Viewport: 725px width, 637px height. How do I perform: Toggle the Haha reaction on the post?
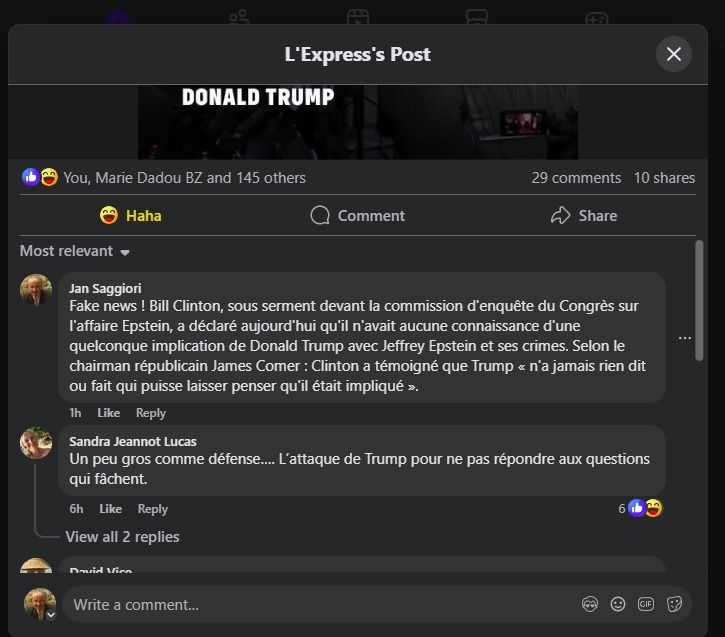pos(131,215)
